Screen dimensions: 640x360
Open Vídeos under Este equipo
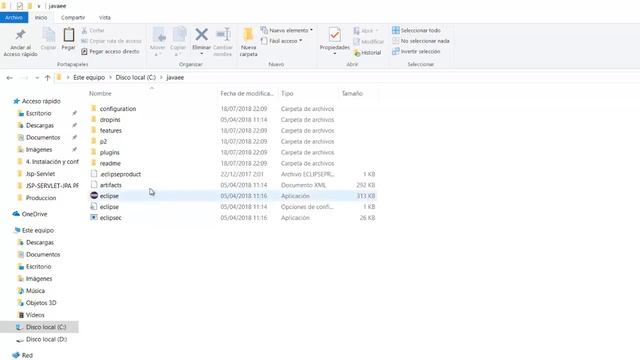coord(35,315)
